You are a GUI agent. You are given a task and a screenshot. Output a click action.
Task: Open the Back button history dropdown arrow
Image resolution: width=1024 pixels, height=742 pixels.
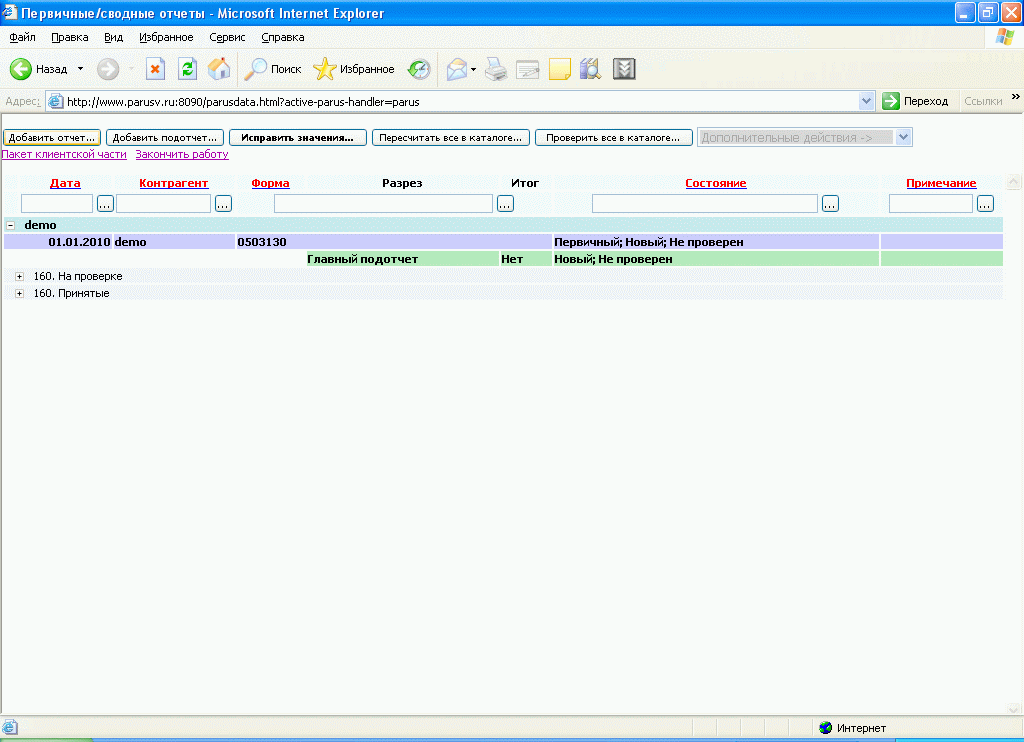[80, 69]
